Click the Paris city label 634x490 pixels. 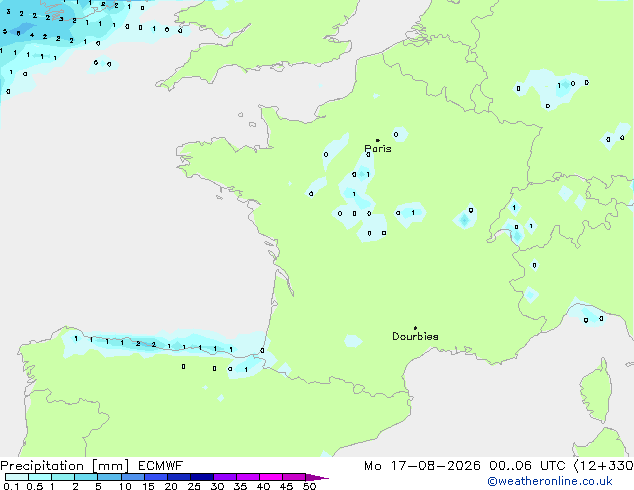(x=378, y=149)
